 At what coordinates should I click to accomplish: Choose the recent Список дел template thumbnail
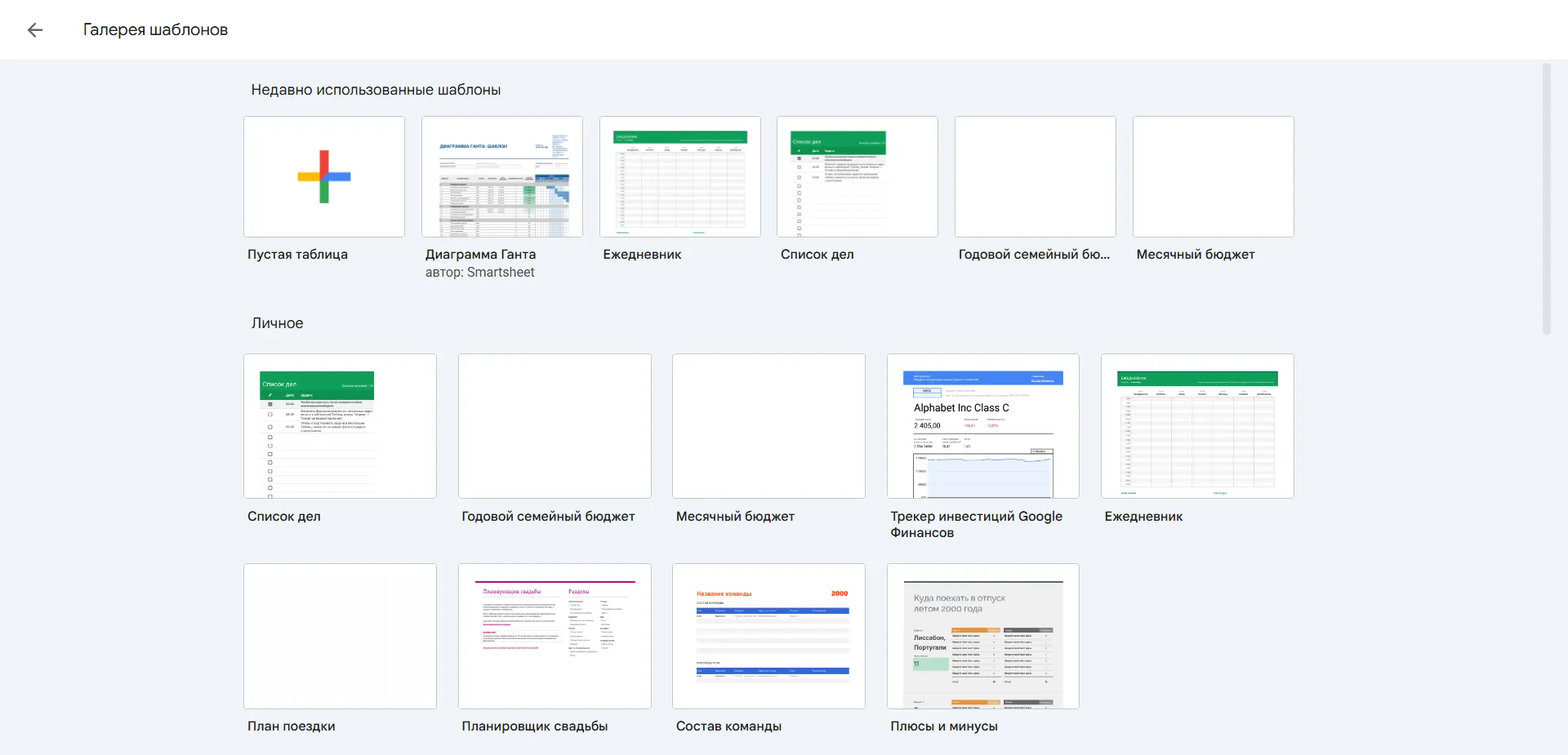coord(857,176)
